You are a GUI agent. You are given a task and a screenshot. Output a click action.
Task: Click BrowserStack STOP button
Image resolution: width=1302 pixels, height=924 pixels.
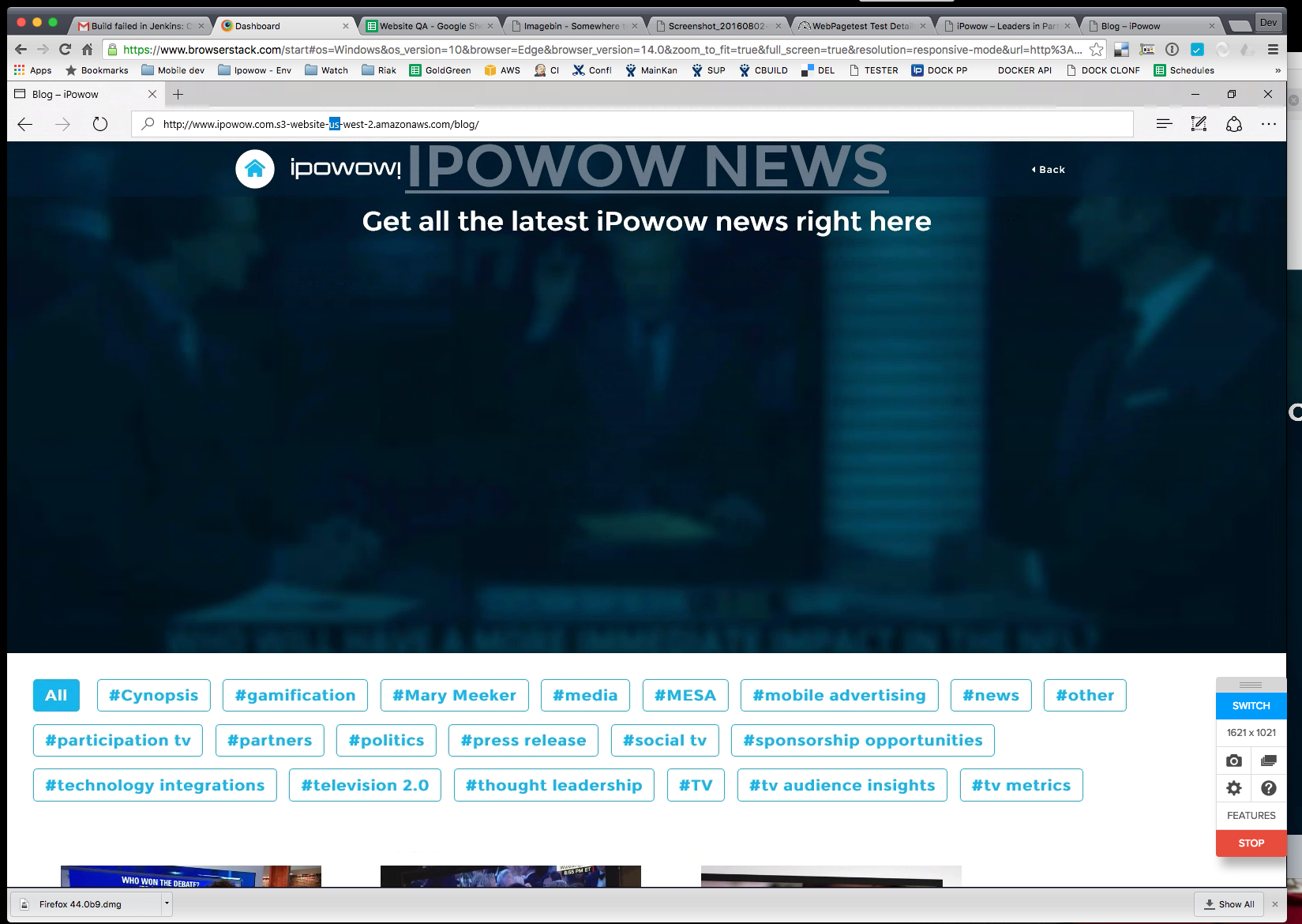tap(1251, 843)
